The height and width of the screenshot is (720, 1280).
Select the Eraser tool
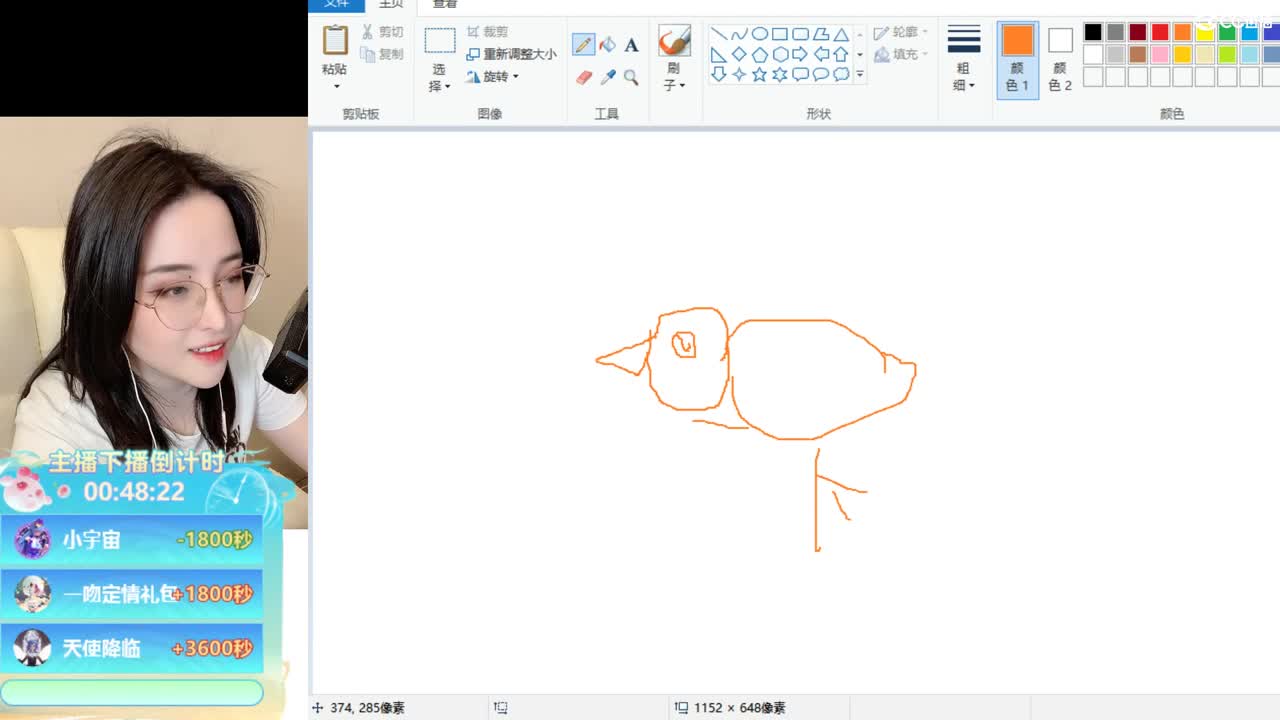click(584, 77)
